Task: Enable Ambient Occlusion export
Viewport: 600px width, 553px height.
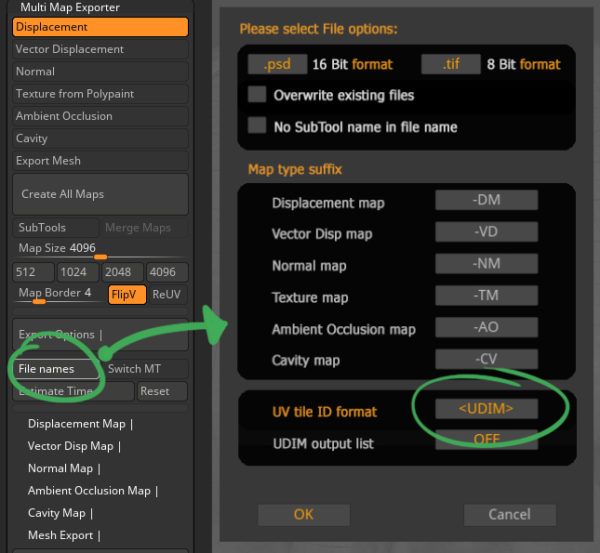Action: (100, 116)
